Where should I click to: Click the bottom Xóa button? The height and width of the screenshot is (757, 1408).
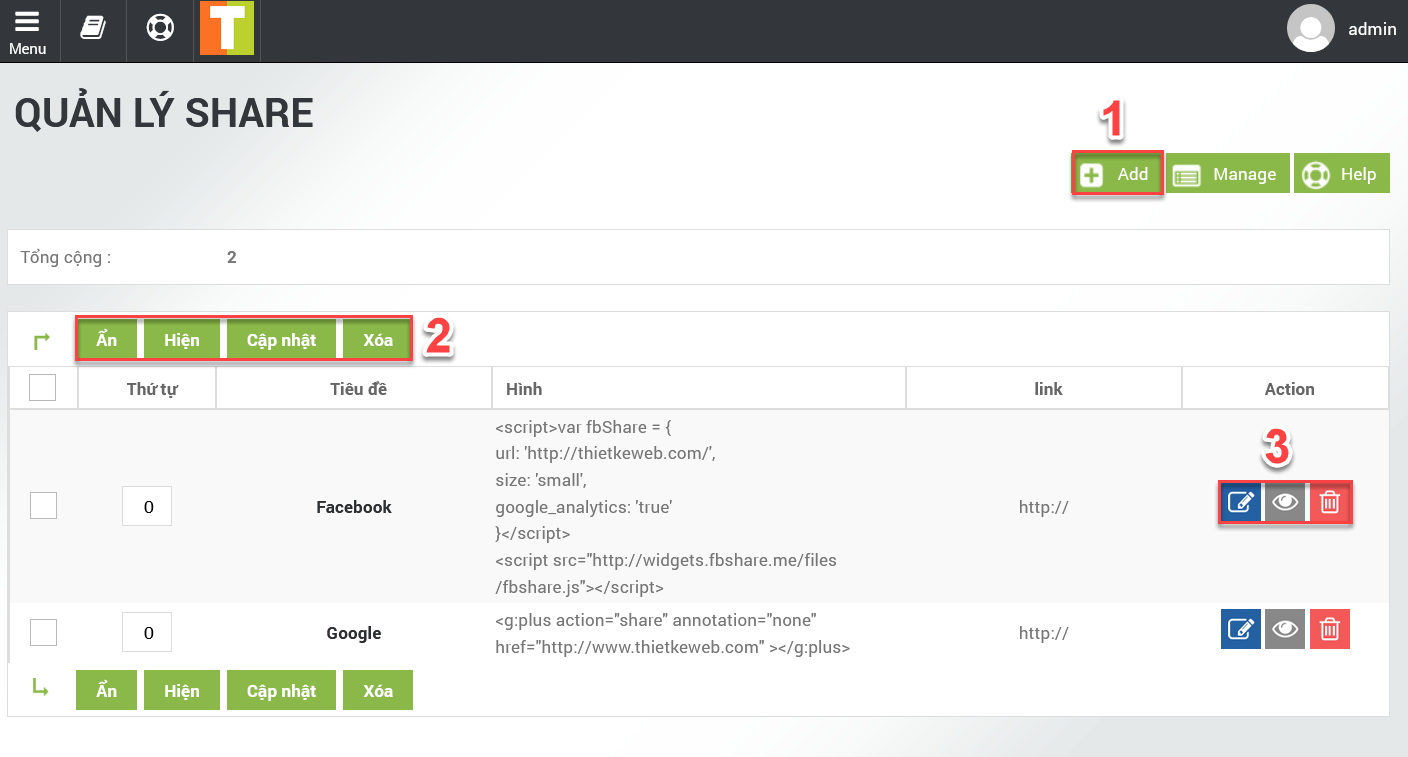[378, 691]
